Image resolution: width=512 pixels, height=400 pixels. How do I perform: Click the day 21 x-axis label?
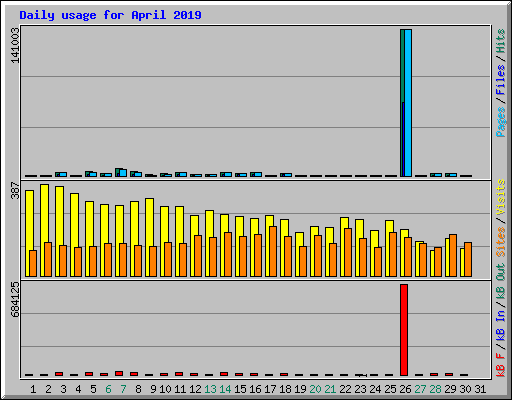tap(330, 389)
